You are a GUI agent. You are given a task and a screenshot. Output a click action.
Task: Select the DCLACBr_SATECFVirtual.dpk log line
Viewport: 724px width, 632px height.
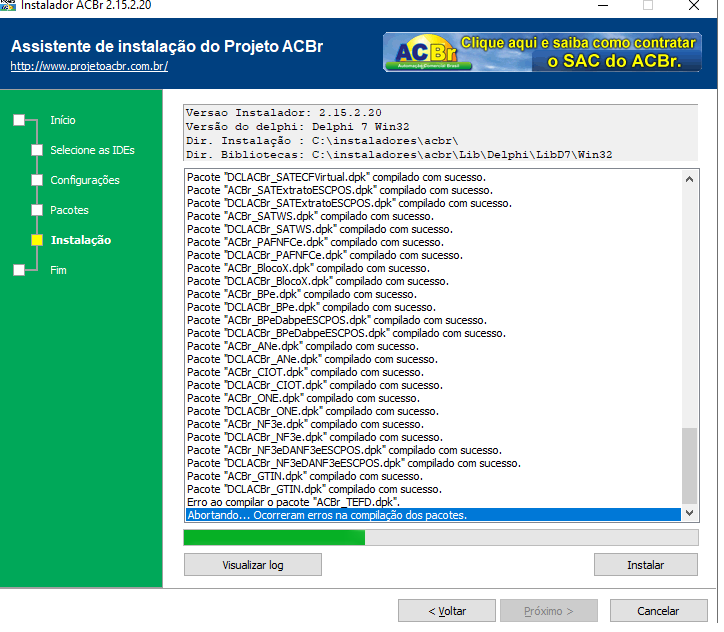[x=433, y=177]
